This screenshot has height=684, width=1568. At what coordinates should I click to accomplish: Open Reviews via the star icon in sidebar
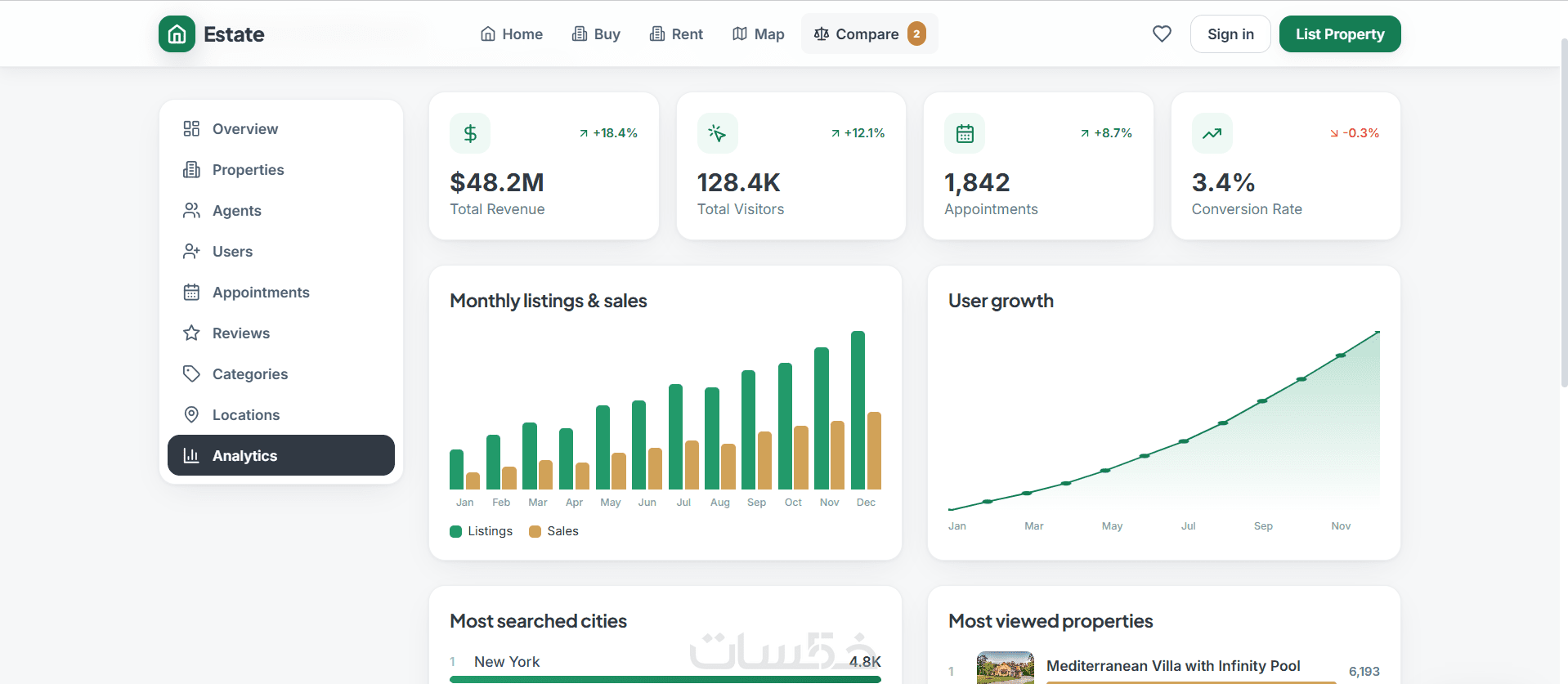[191, 333]
